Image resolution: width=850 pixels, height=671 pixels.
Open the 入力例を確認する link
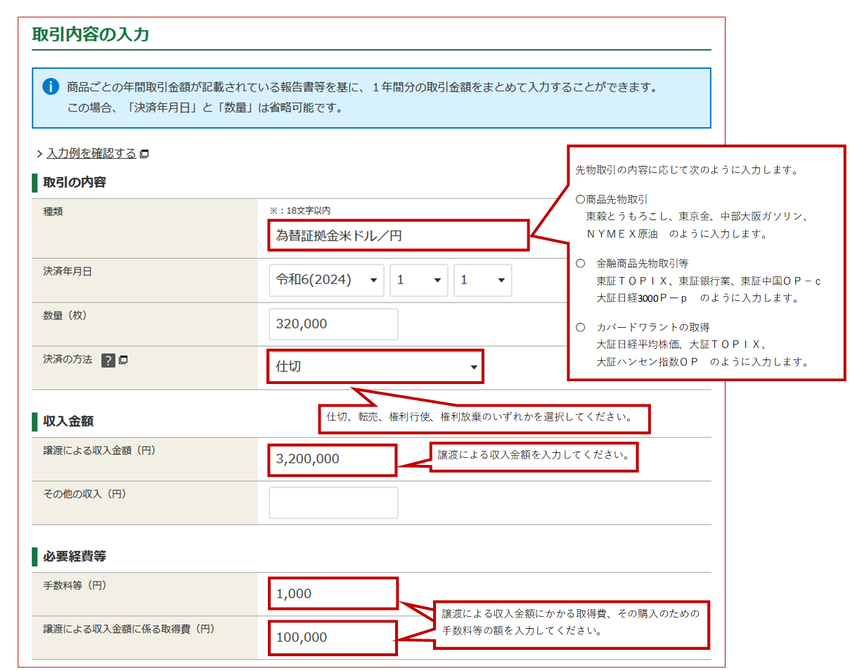click(x=91, y=154)
